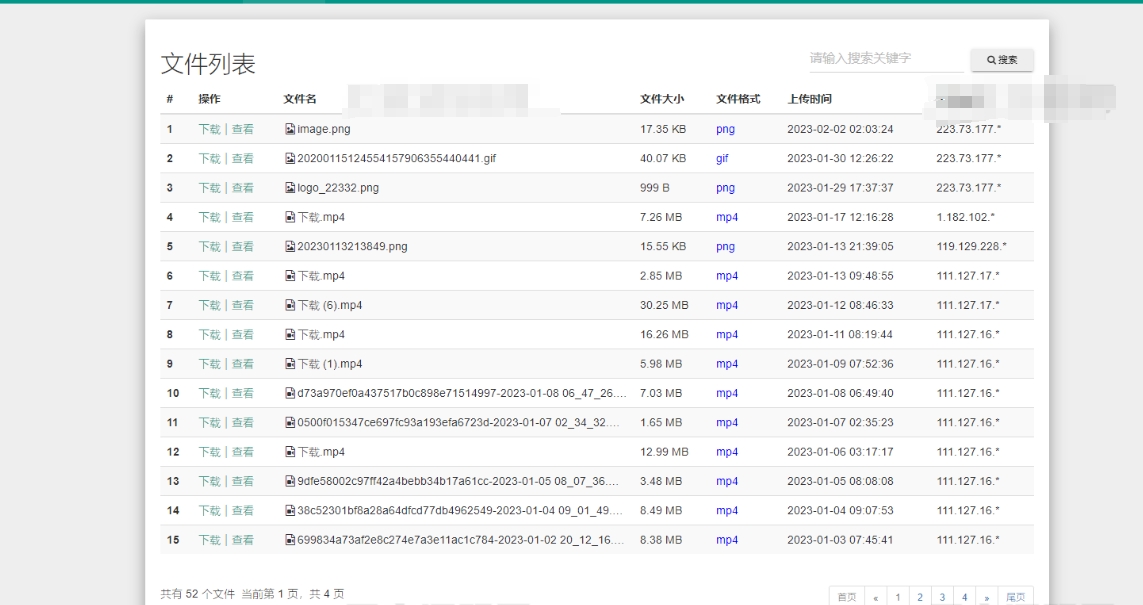Image resolution: width=1143 pixels, height=605 pixels.
Task: Click the previous page « button
Action: 875,597
